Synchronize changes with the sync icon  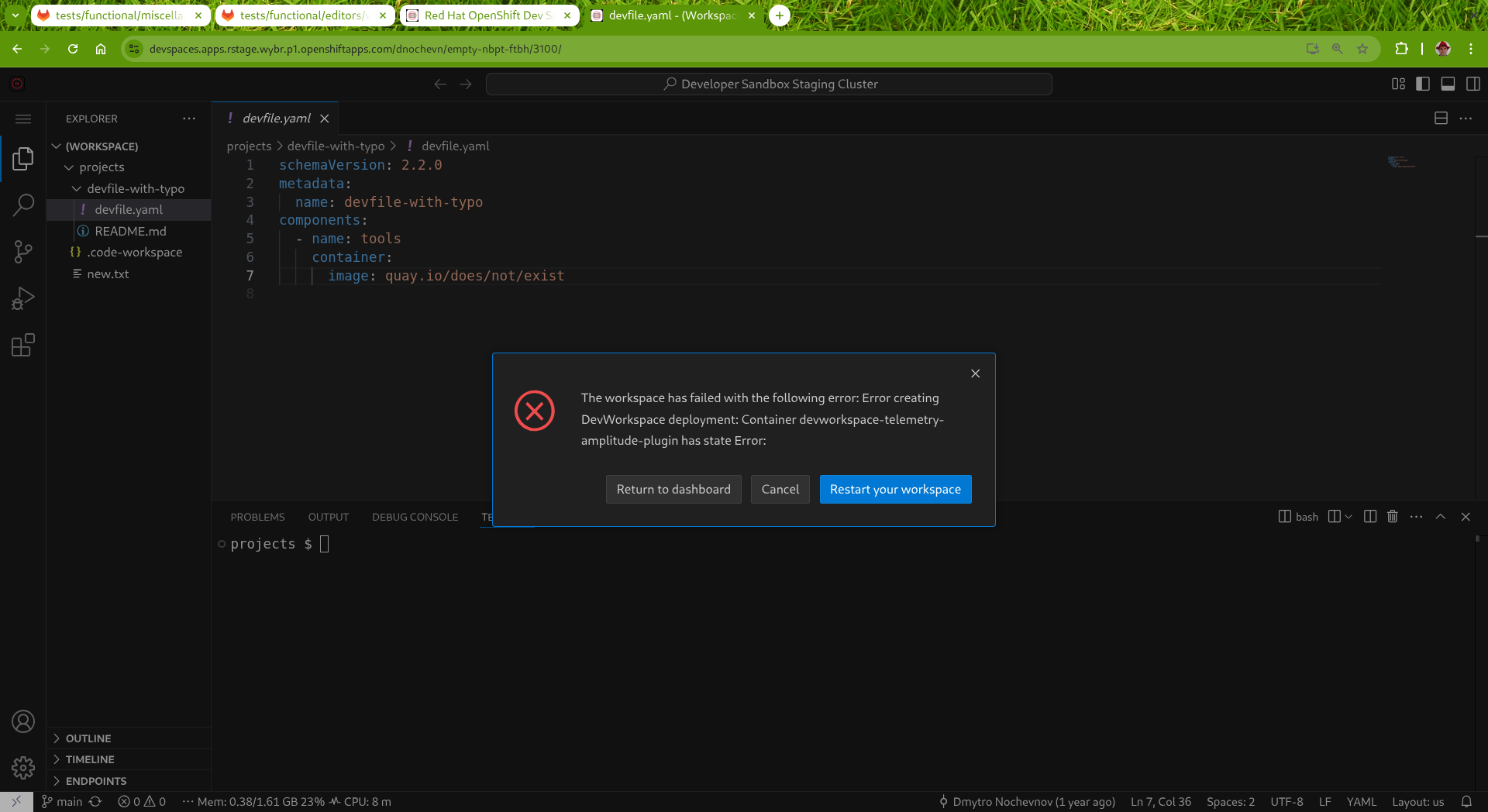(95, 802)
